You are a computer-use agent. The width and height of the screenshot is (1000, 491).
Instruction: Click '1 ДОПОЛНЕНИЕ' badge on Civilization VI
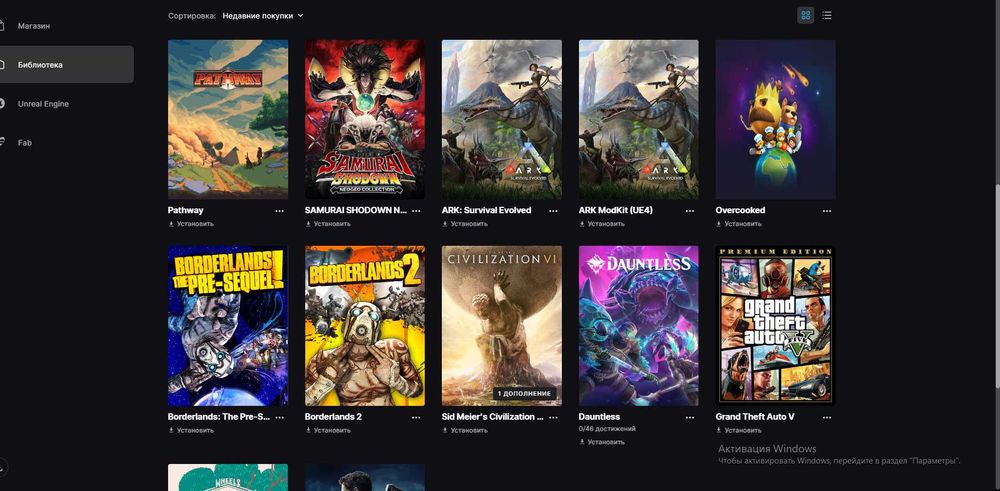(524, 393)
